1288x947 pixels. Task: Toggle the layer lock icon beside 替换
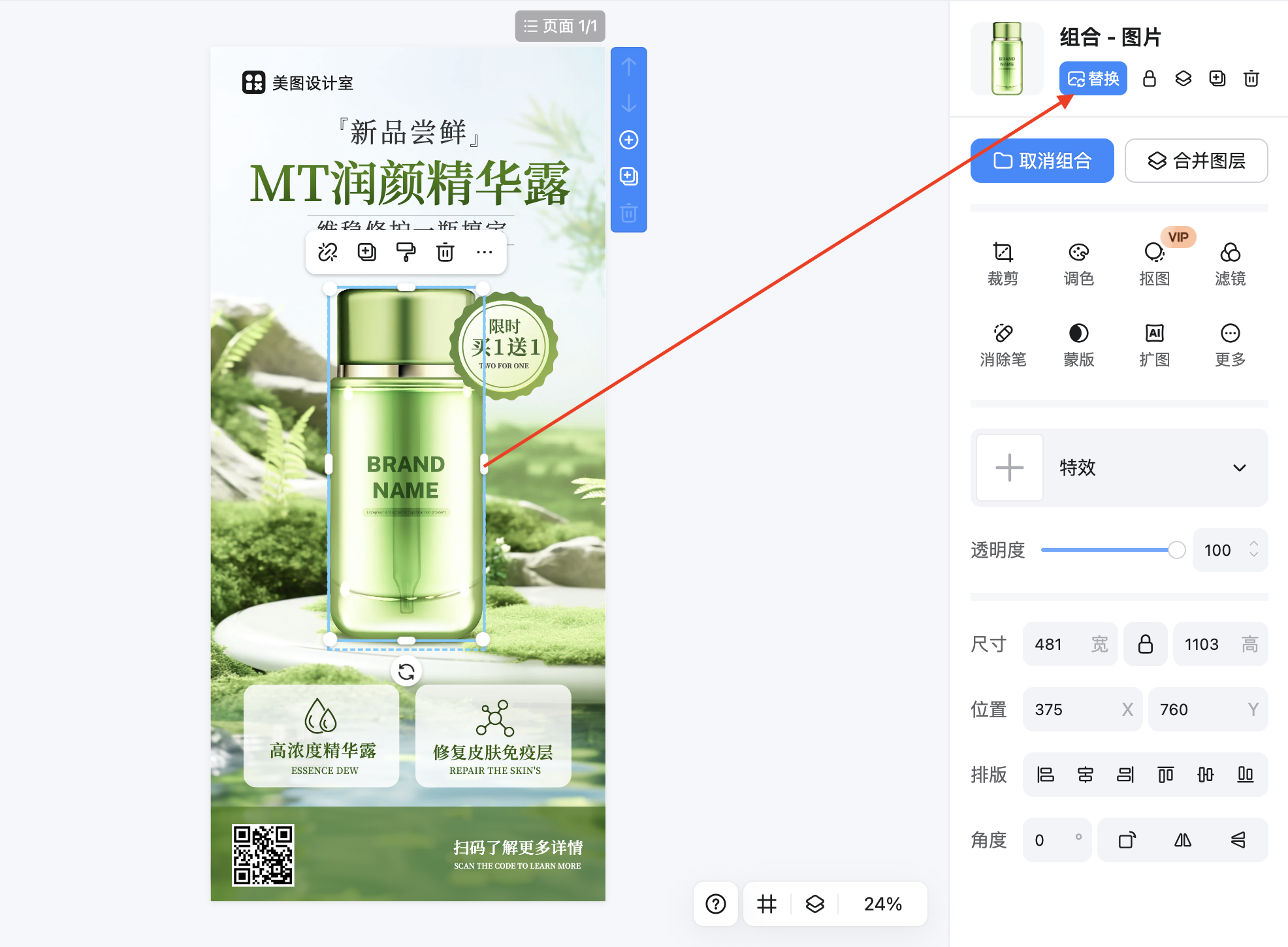[x=1150, y=79]
